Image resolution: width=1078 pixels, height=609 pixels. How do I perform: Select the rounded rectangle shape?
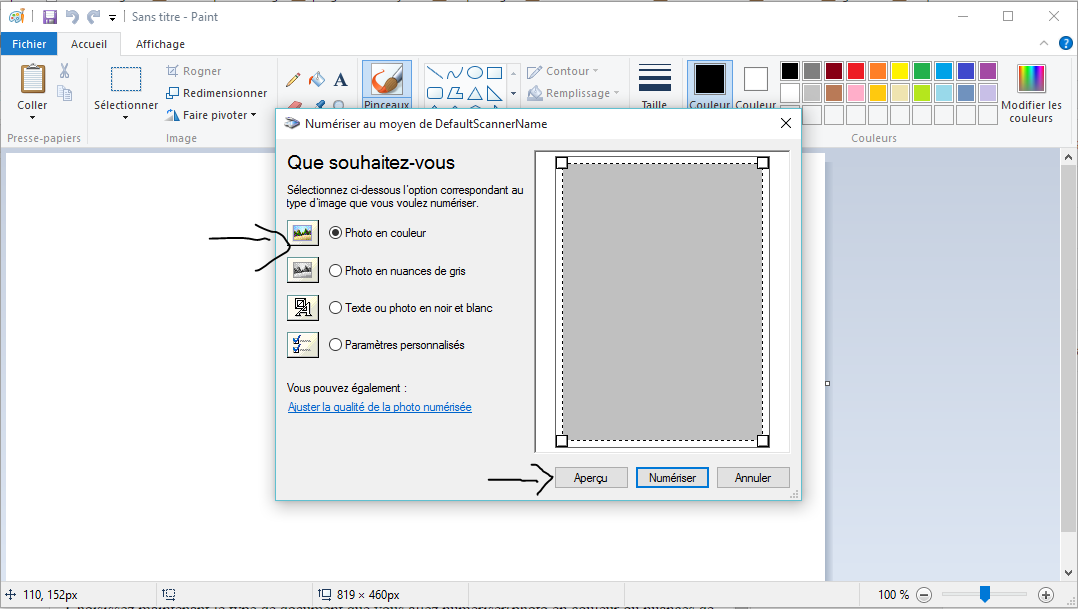coord(434,93)
